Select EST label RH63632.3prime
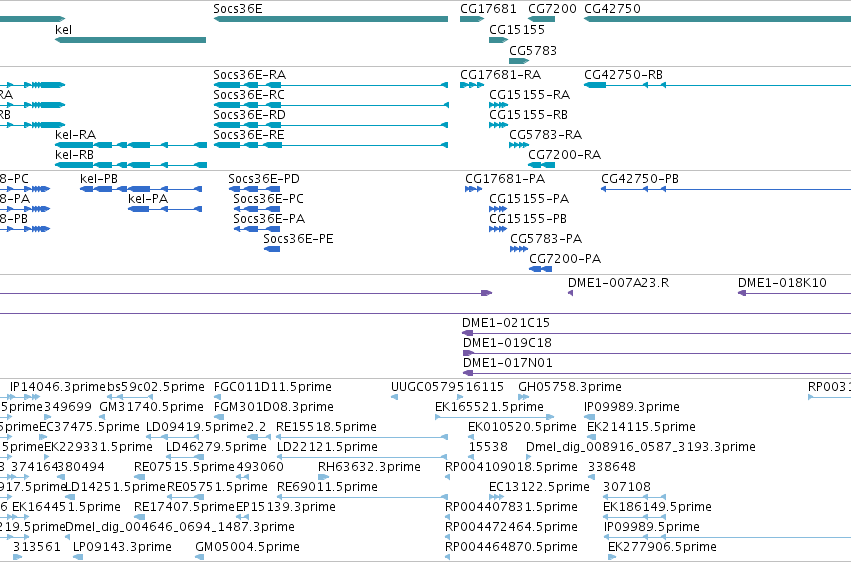The image size is (851, 562). point(369,467)
